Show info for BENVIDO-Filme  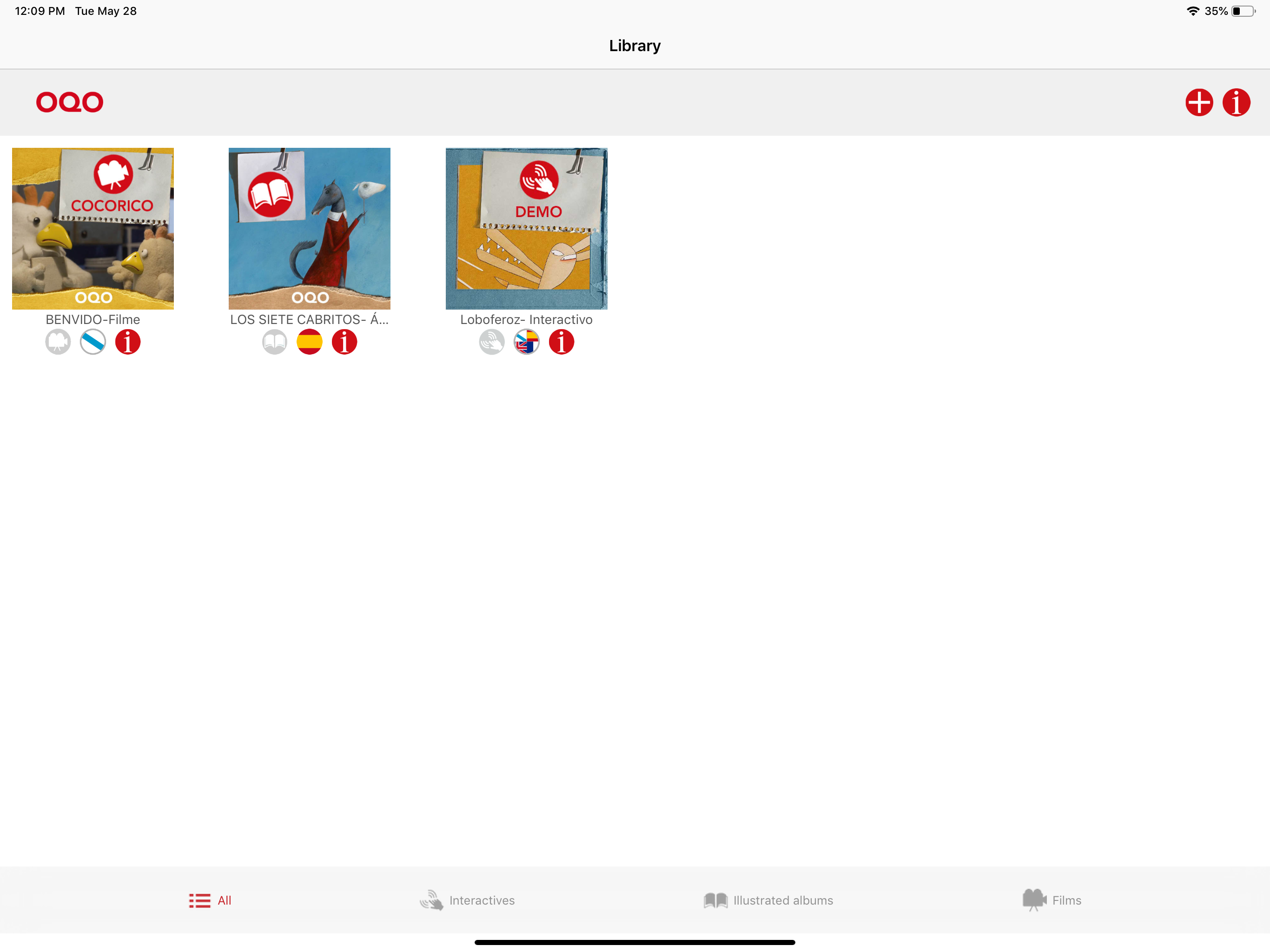coord(128,342)
